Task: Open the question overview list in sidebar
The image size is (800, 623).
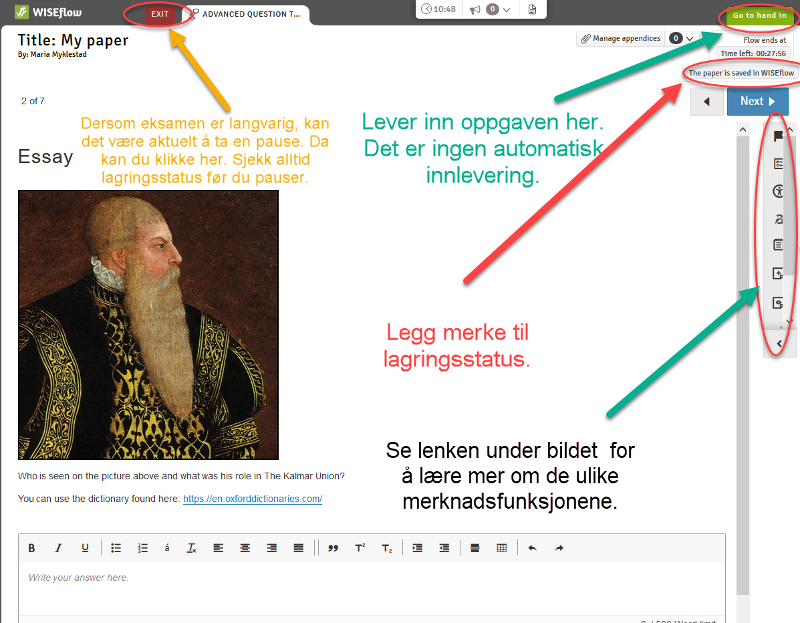Action: 778,164
